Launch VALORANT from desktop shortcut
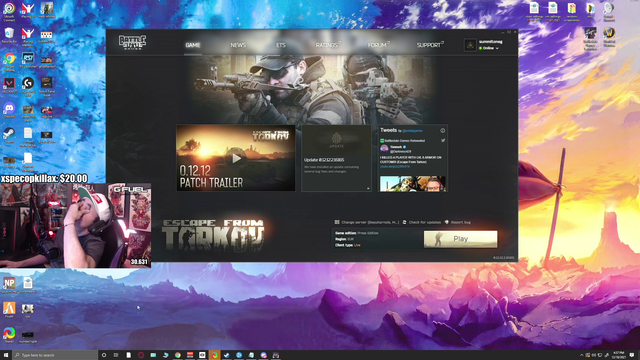This screenshot has width=640, height=360. [x=9, y=85]
